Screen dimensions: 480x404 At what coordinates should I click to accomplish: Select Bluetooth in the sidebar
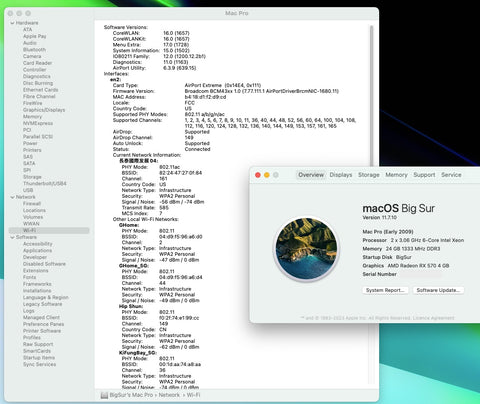pyautogui.click(x=34, y=50)
